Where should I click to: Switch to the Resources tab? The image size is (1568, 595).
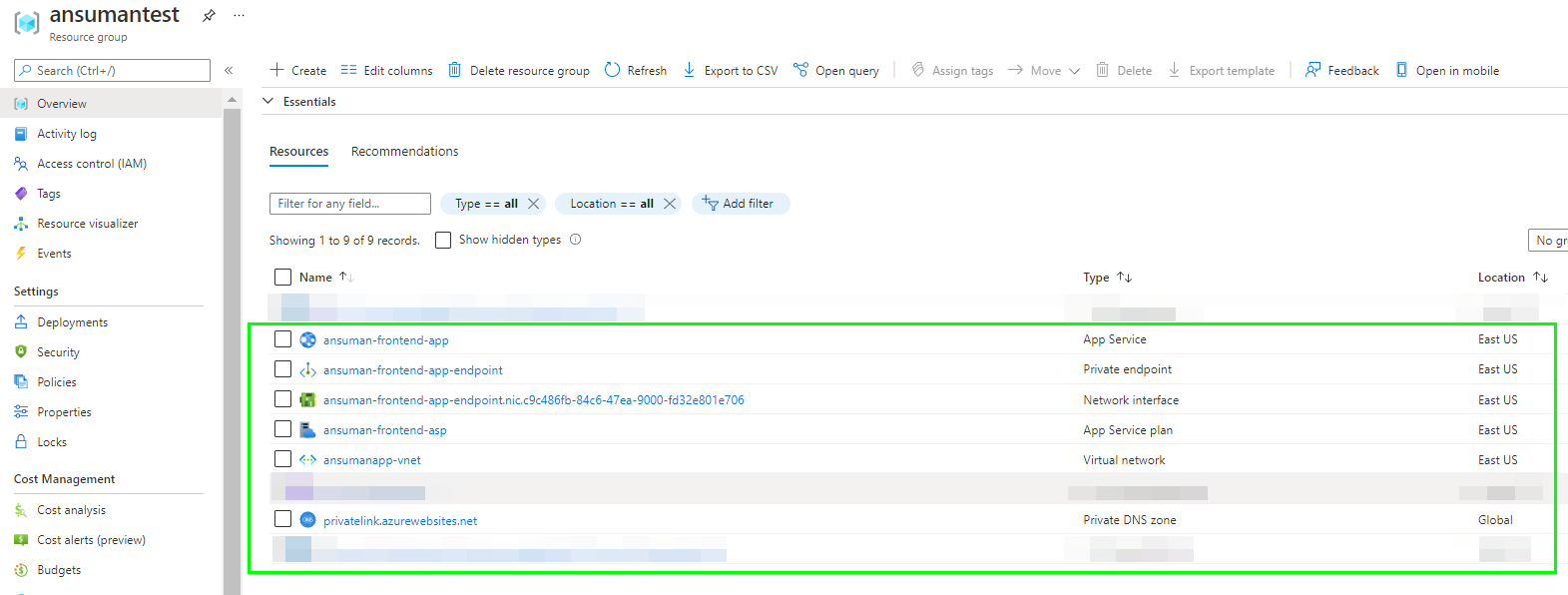[298, 152]
